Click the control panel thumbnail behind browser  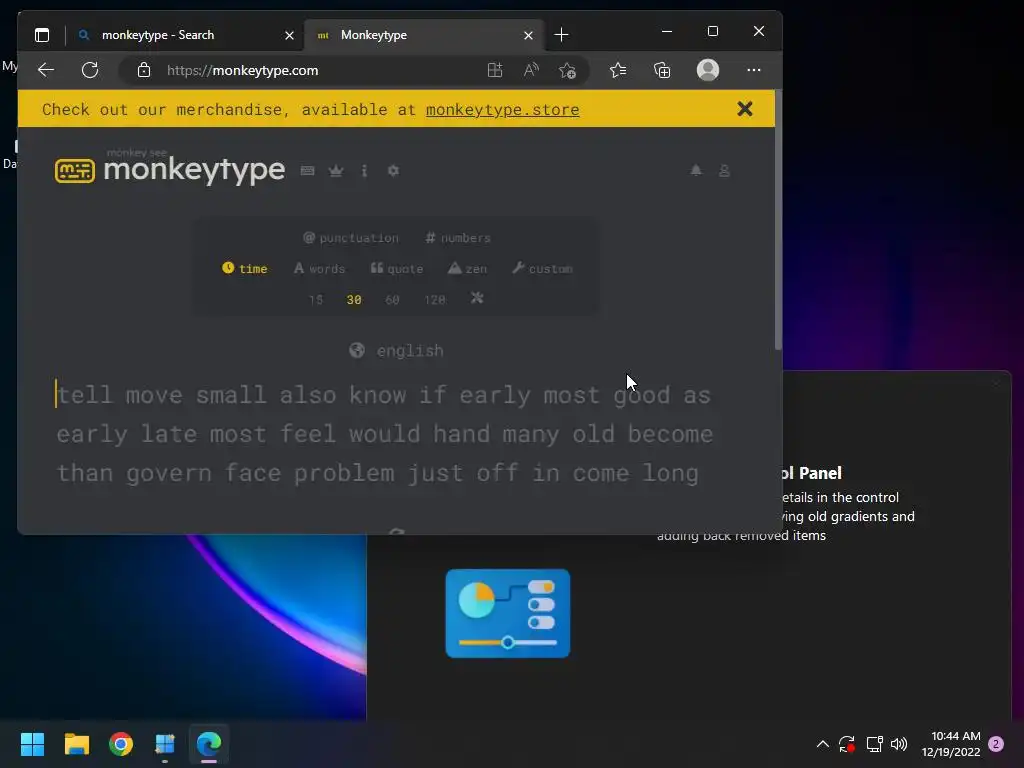507,613
